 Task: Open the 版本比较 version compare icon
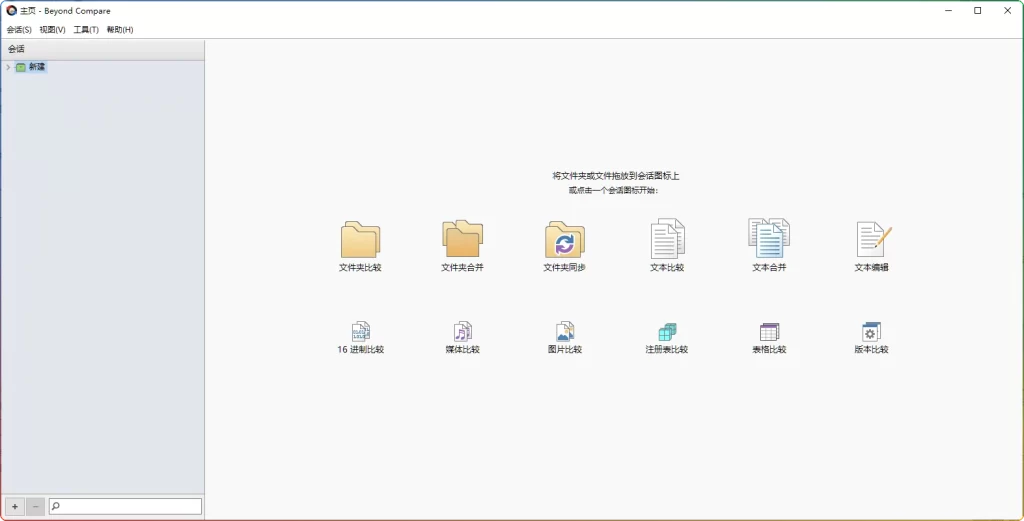tap(871, 331)
